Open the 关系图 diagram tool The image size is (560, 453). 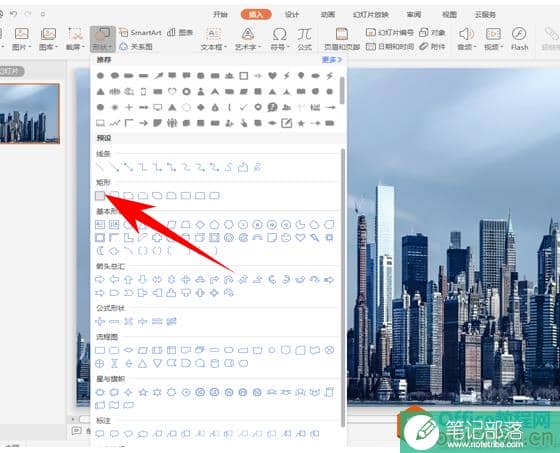[136, 46]
